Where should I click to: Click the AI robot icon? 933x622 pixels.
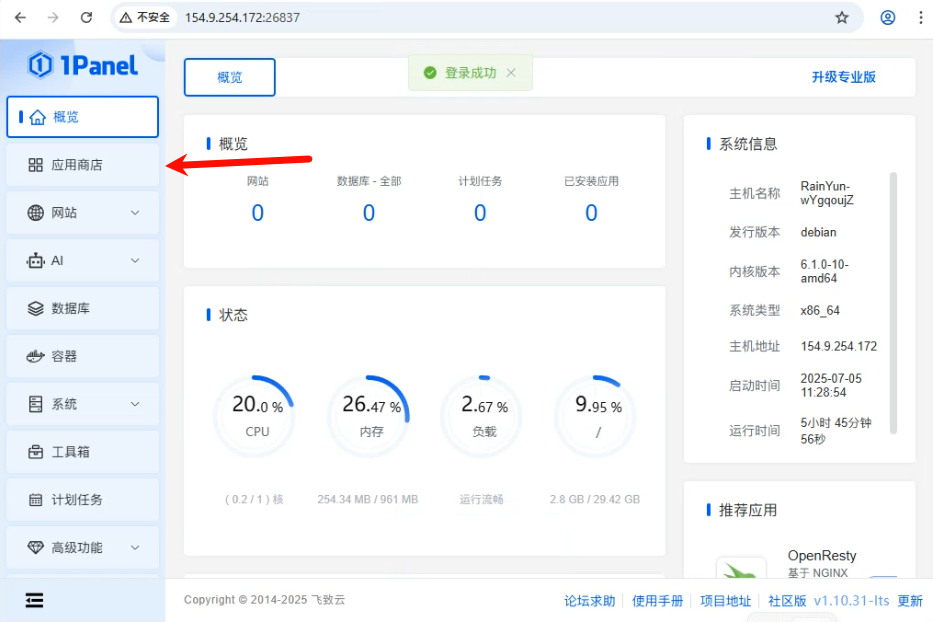[36, 261]
